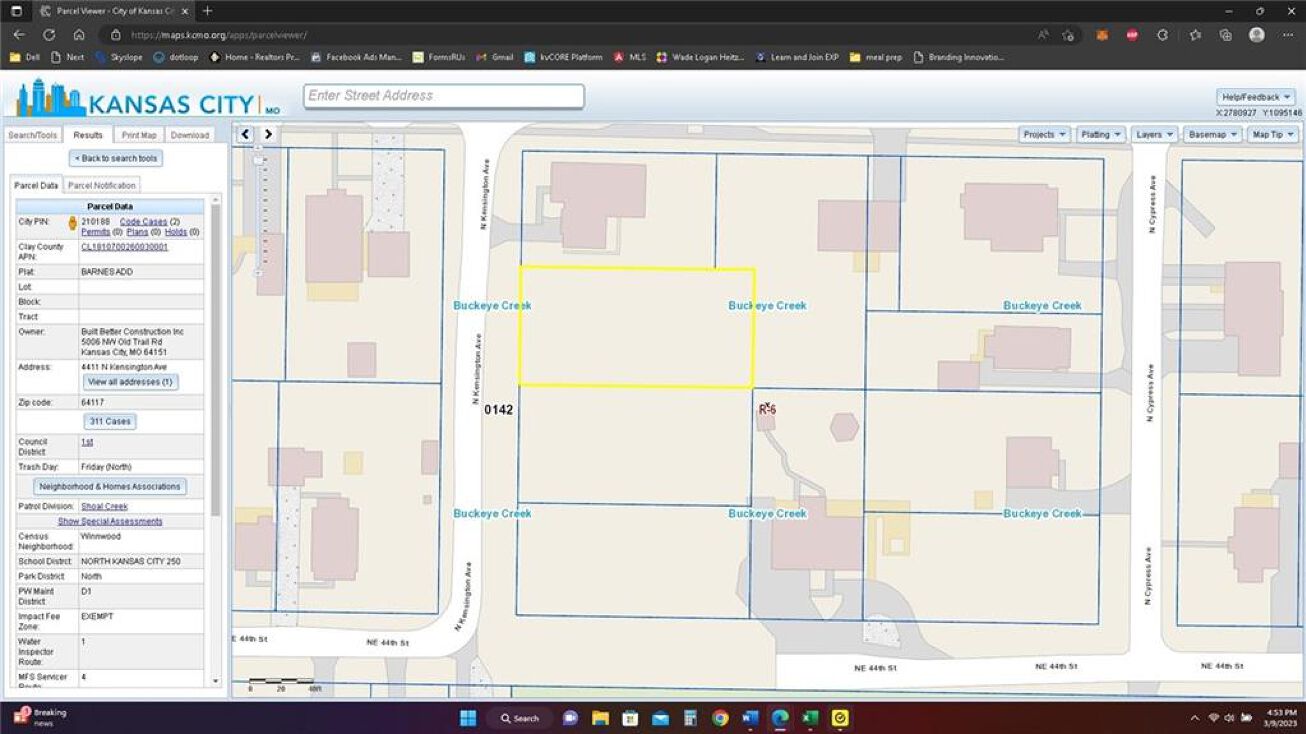Screen dimensions: 1306x734
Task: Open the browser profile avatar
Action: (1256, 34)
